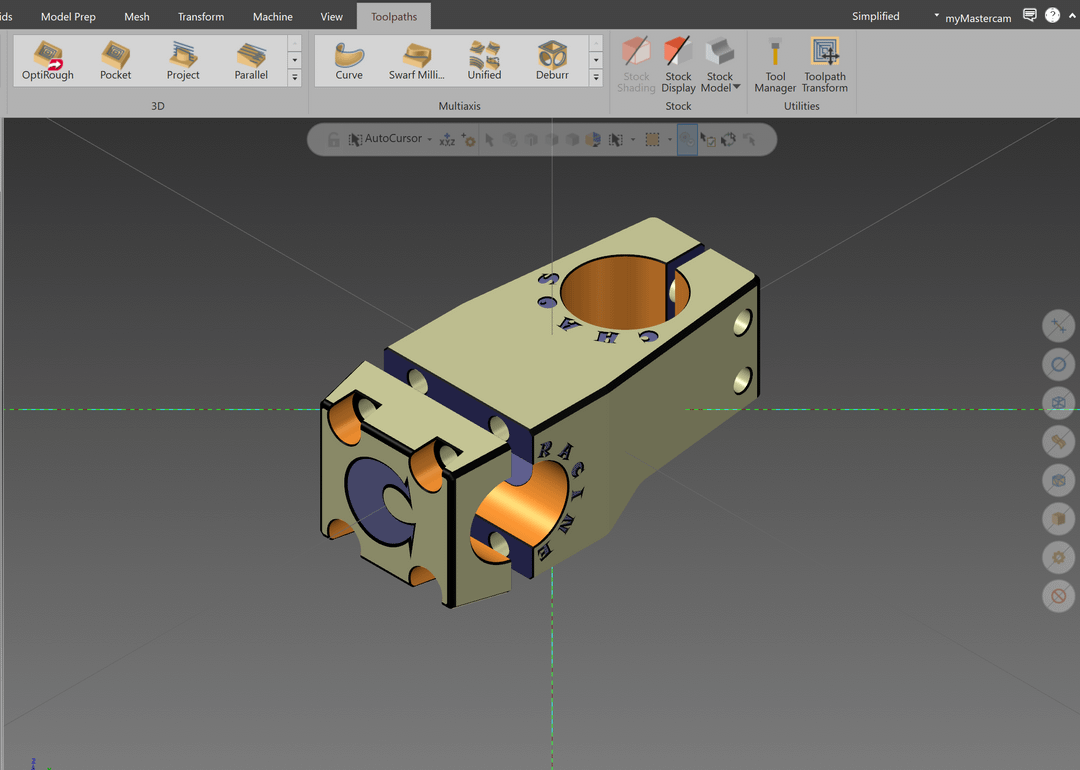1080x770 pixels.
Task: Select the Parallel toolpath
Action: tap(251, 61)
